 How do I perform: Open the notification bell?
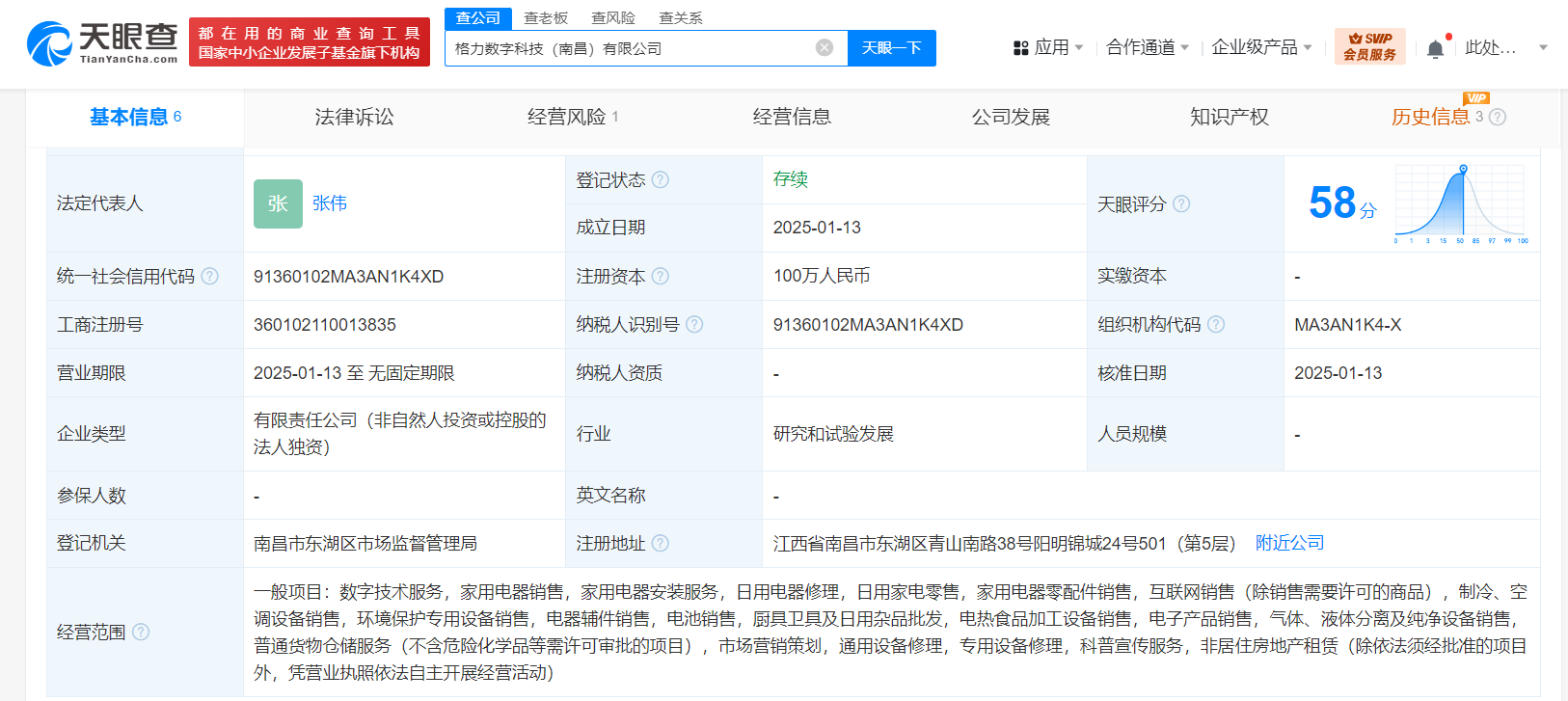1435,48
